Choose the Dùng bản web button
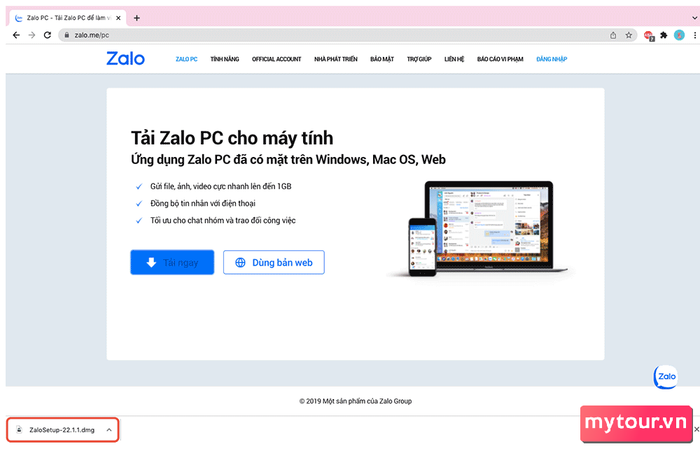700x452 pixels. (274, 262)
